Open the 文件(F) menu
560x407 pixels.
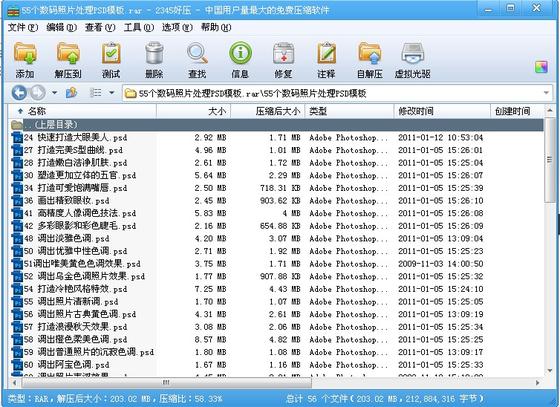tap(23, 27)
